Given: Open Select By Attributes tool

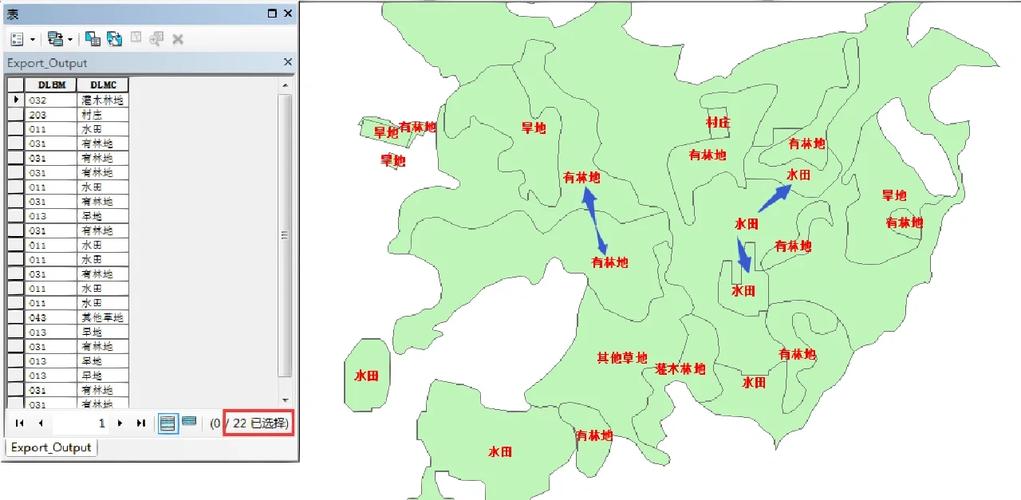Looking at the screenshot, I should point(92,39).
